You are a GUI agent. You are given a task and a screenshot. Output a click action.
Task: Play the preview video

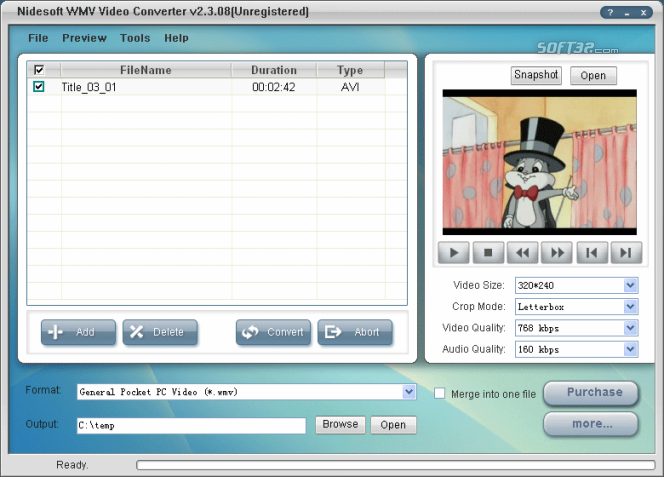pos(454,253)
